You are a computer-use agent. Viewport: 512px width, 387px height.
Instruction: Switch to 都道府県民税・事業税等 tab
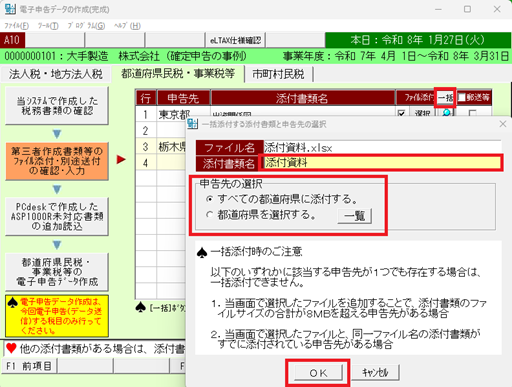(x=178, y=73)
